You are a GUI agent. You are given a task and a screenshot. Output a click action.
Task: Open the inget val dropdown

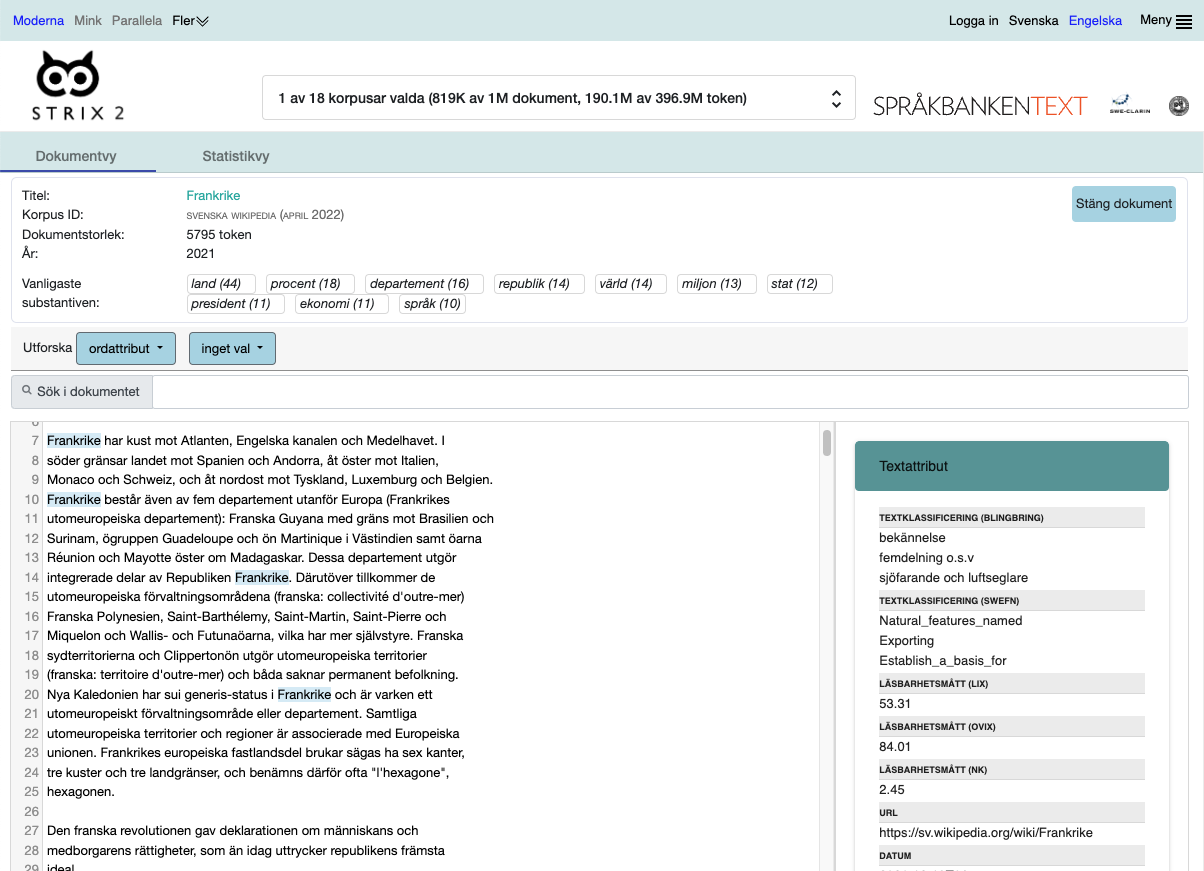232,348
